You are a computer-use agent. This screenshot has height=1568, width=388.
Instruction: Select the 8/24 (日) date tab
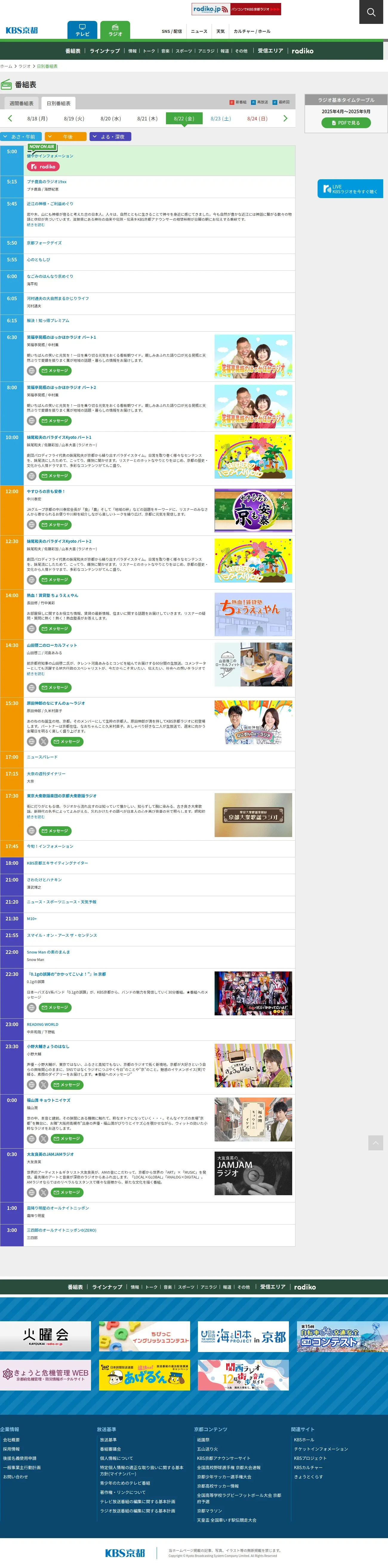point(257,119)
